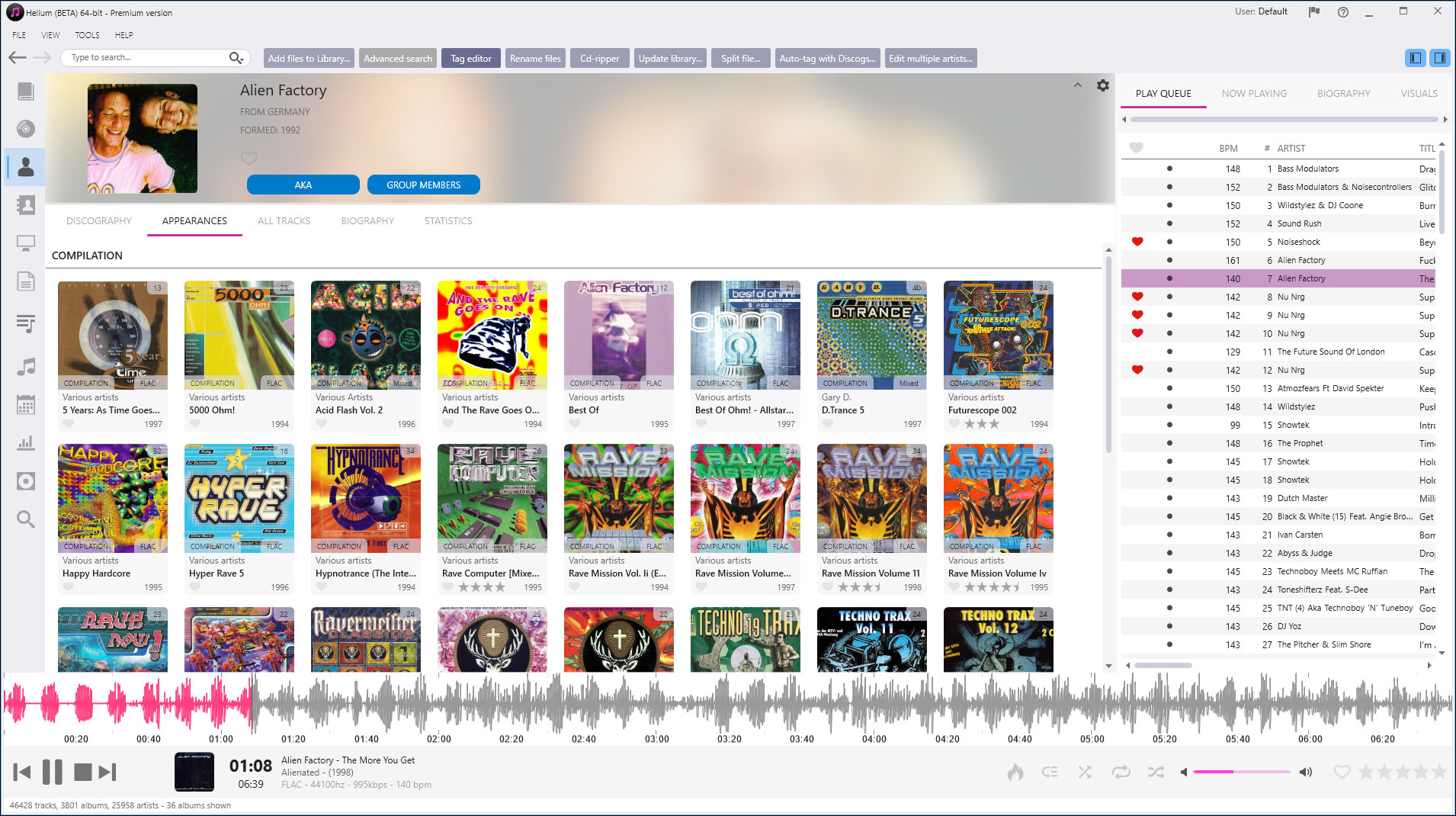The image size is (1456, 816).
Task: Click the play queue tabs left arrow
Action: [1124, 119]
